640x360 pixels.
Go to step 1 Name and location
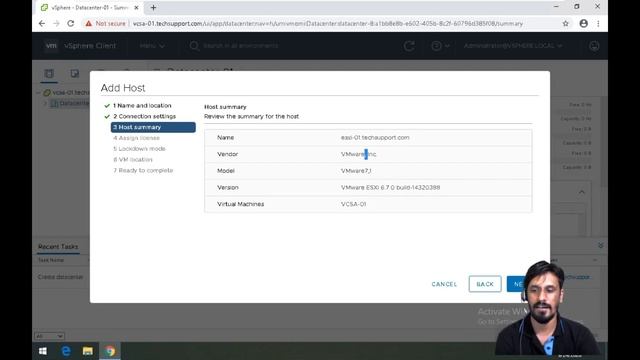click(x=142, y=105)
